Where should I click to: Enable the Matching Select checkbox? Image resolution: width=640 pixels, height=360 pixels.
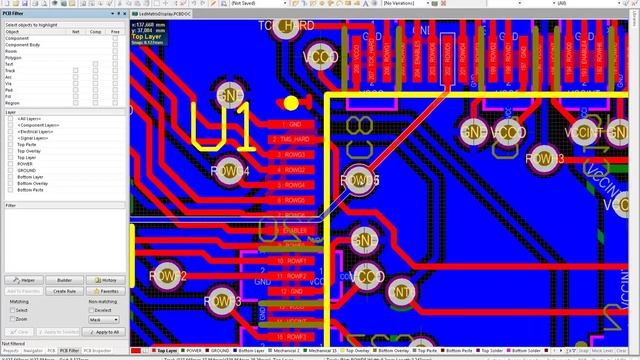pos(12,311)
